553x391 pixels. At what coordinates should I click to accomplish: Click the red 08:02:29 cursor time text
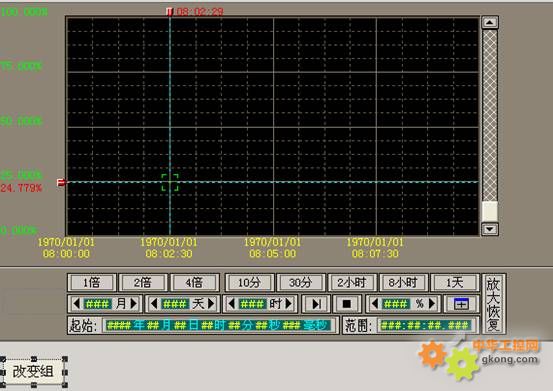(x=200, y=12)
